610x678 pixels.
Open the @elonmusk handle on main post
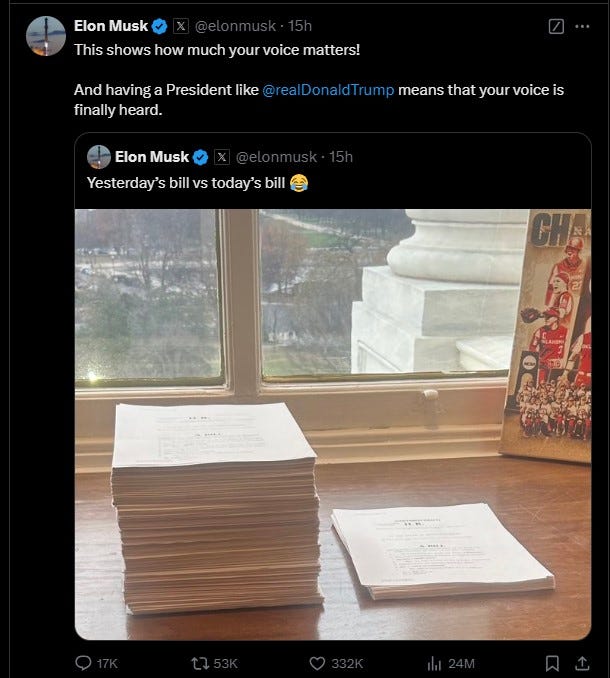(235, 26)
